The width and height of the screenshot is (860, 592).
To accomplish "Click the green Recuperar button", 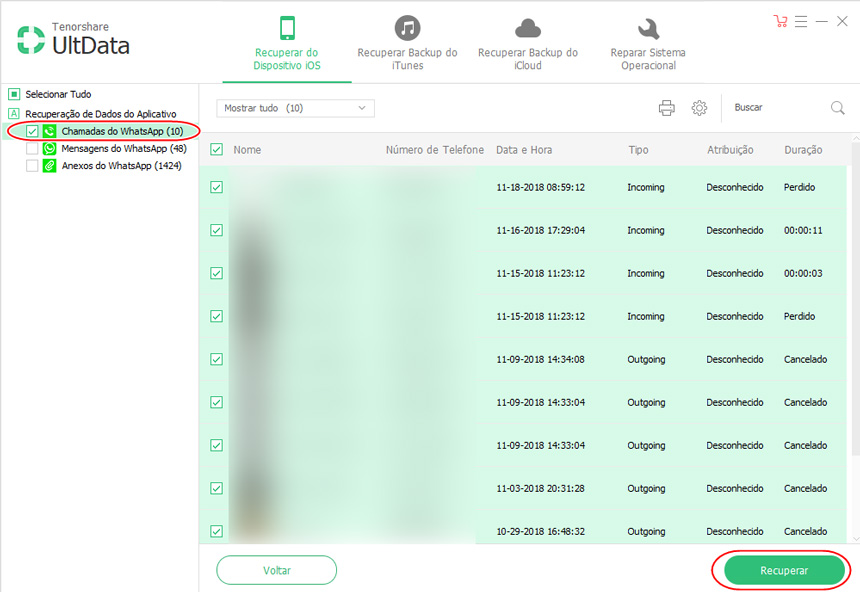I will pos(784,571).
